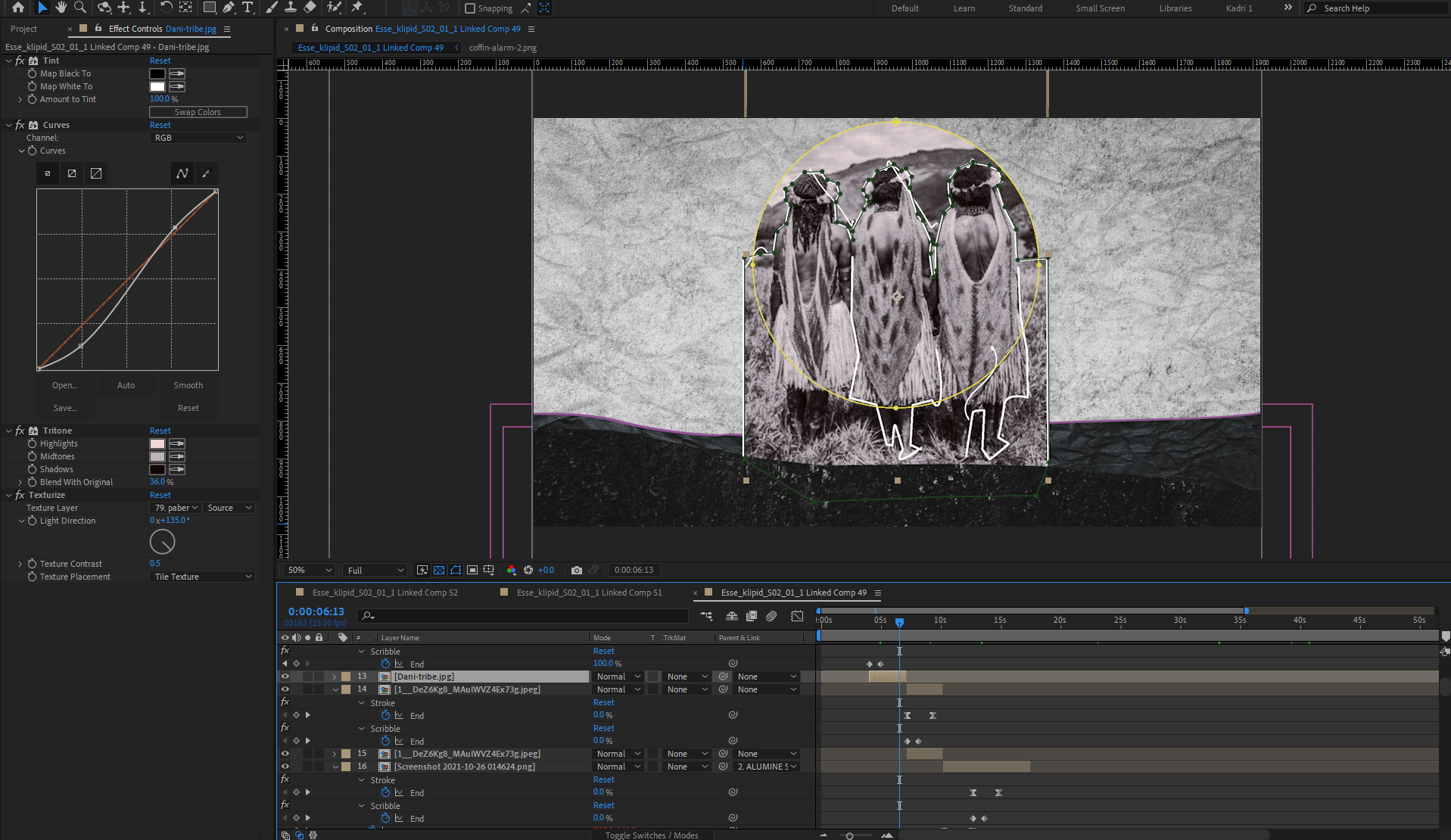Click the Swap Colors button
1451x840 pixels.
tap(198, 112)
